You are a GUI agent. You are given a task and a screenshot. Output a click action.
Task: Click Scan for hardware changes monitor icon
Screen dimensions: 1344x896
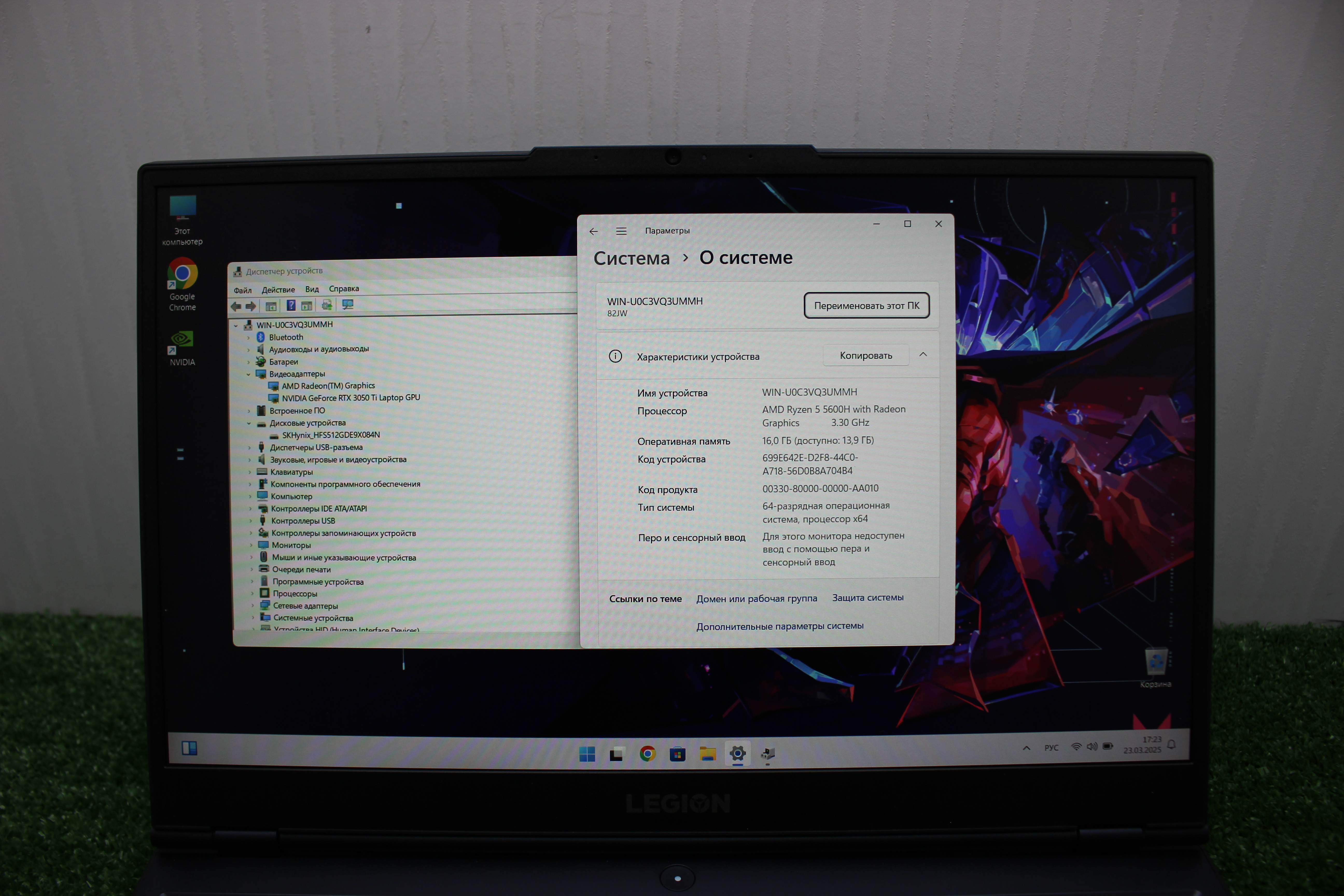click(x=347, y=305)
